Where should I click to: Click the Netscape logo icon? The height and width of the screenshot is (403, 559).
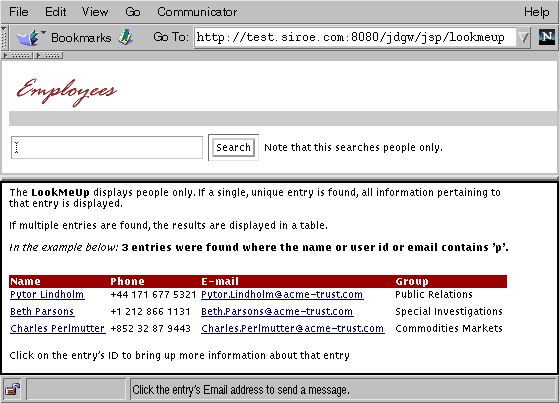pyautogui.click(x=547, y=37)
